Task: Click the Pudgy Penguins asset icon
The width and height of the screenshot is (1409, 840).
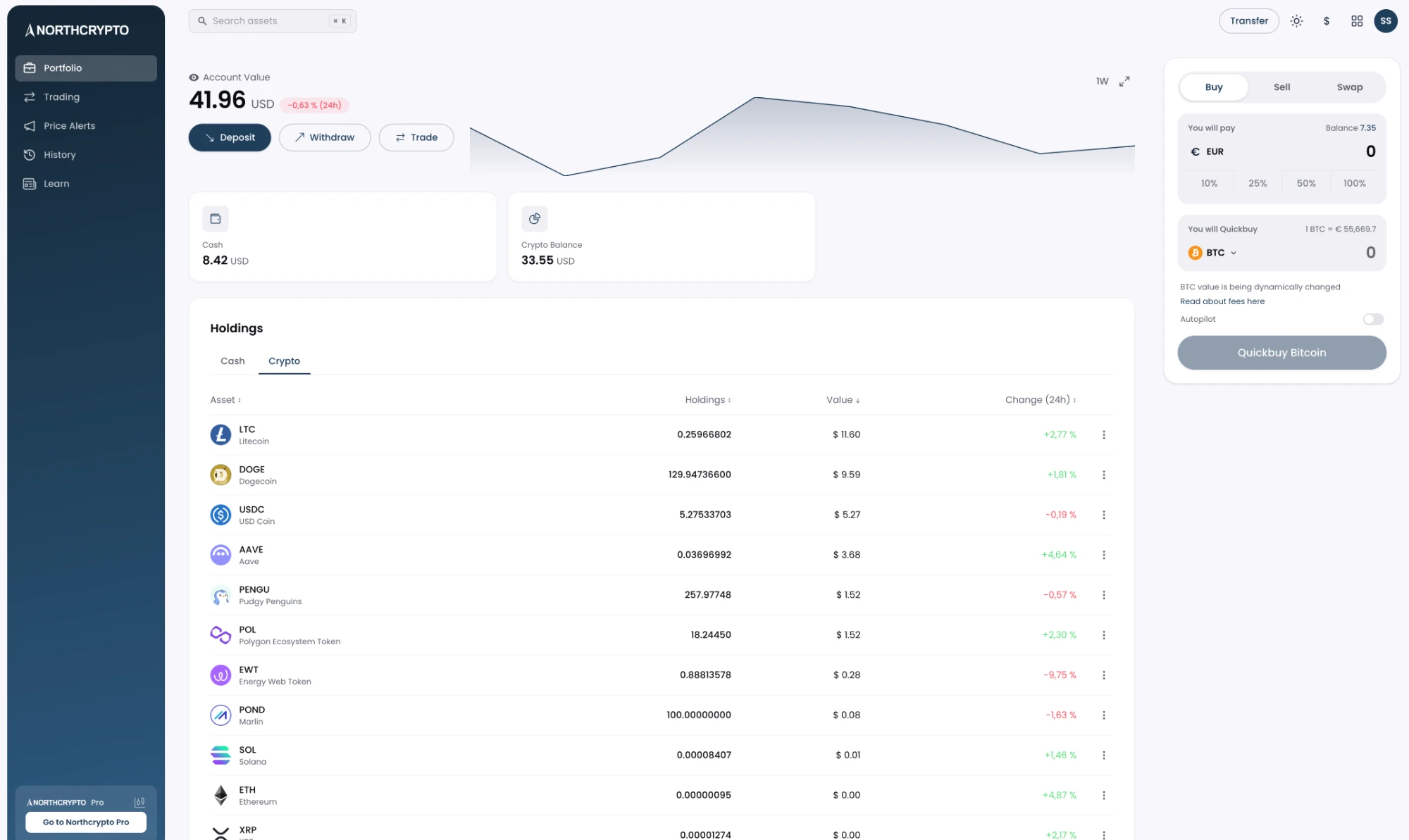Action: tap(221, 596)
